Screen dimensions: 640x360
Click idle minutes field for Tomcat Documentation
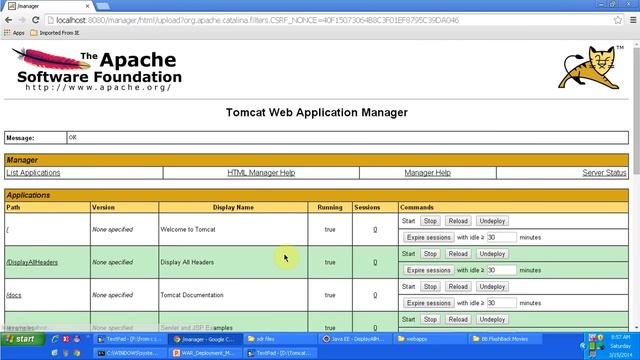[501, 303]
